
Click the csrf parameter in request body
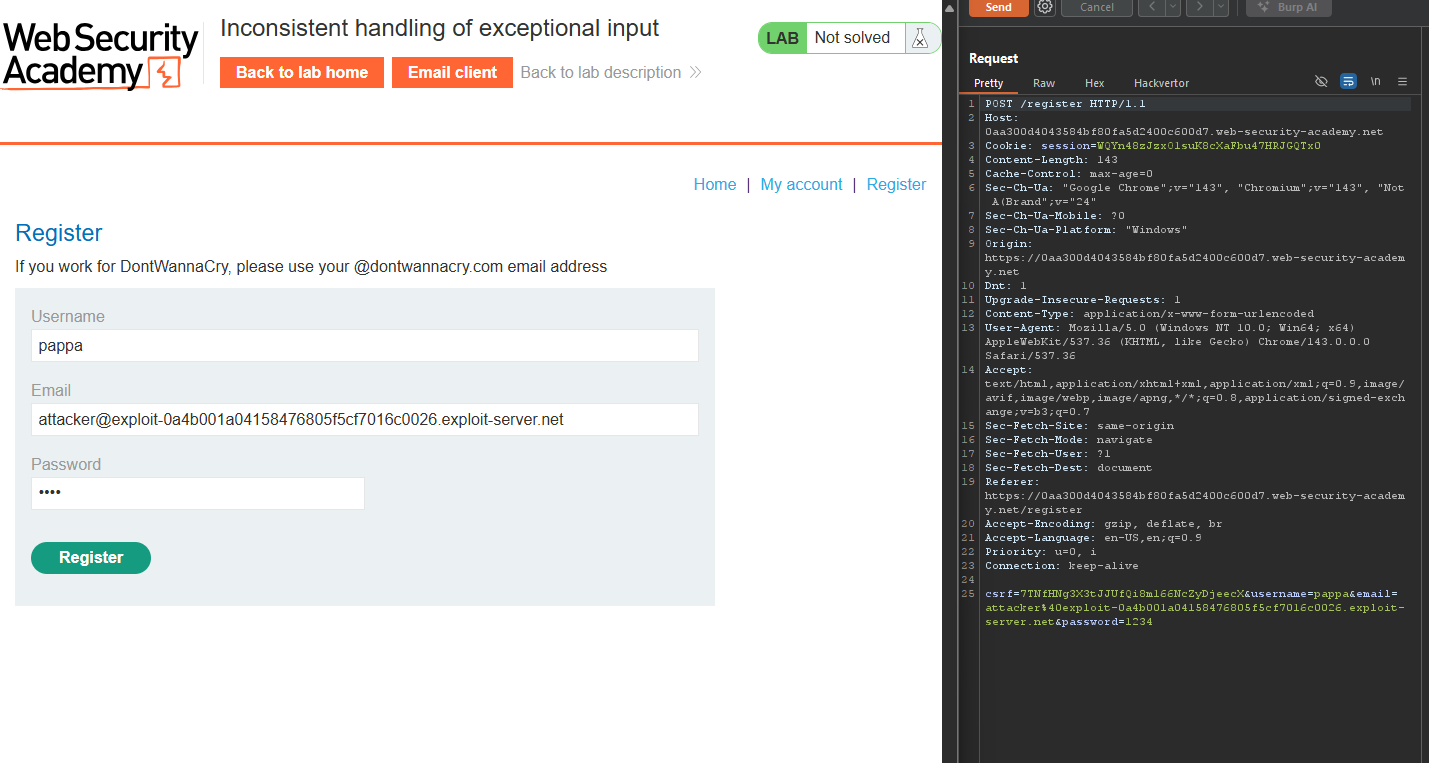[x=1113, y=594]
